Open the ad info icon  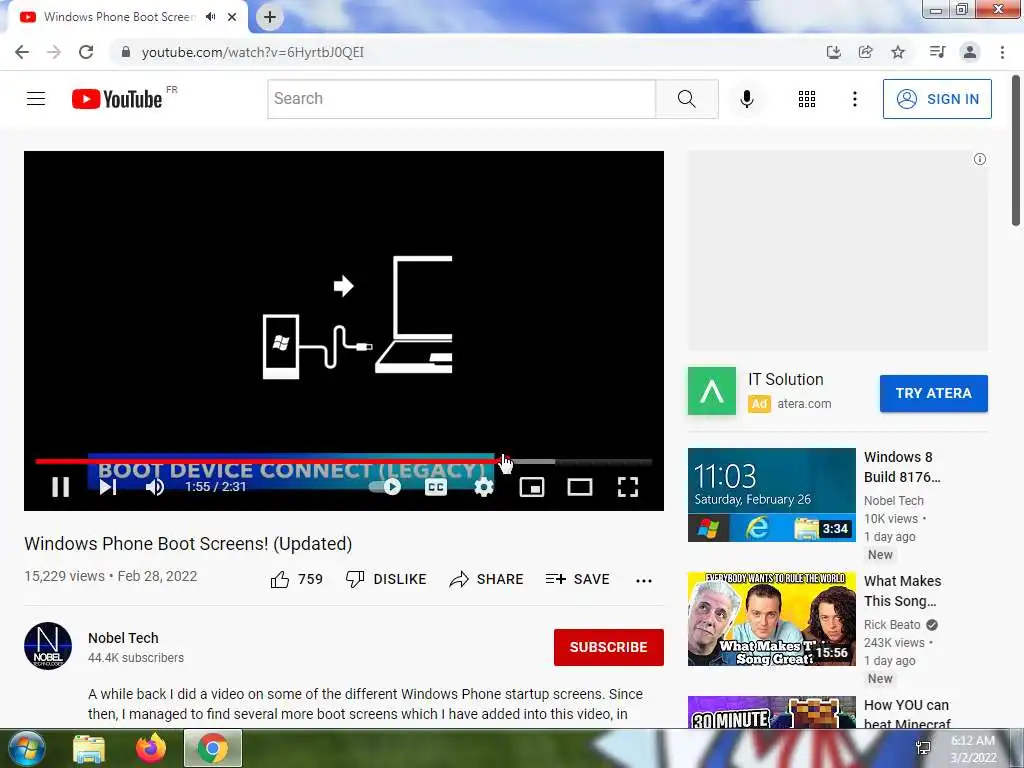click(x=980, y=159)
